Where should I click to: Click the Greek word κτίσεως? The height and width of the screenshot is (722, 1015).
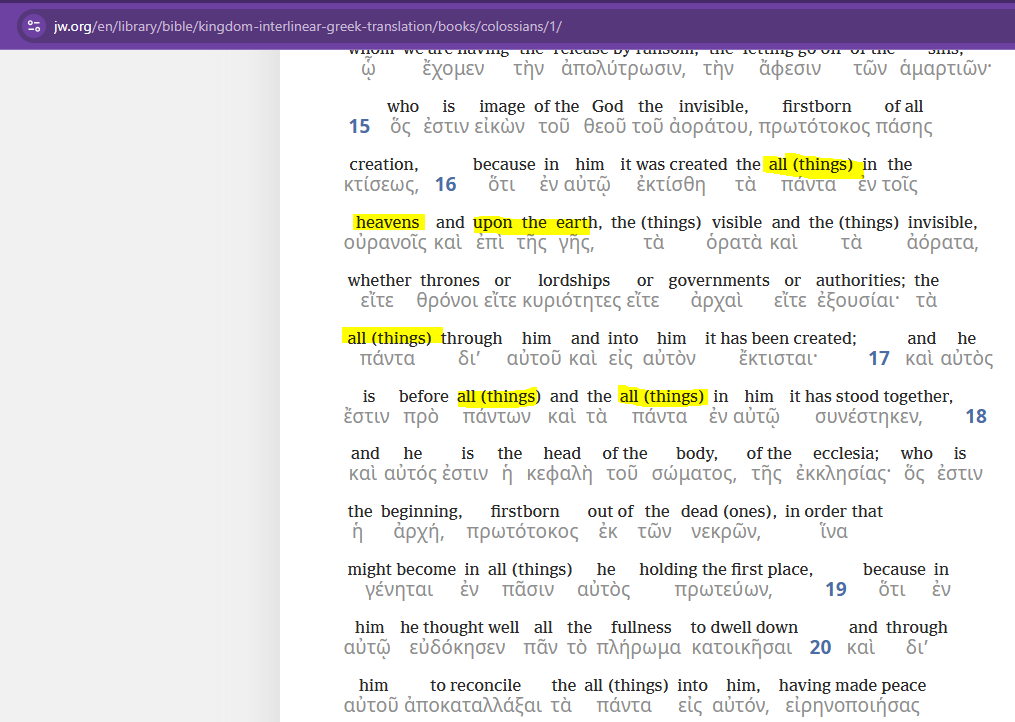click(380, 185)
